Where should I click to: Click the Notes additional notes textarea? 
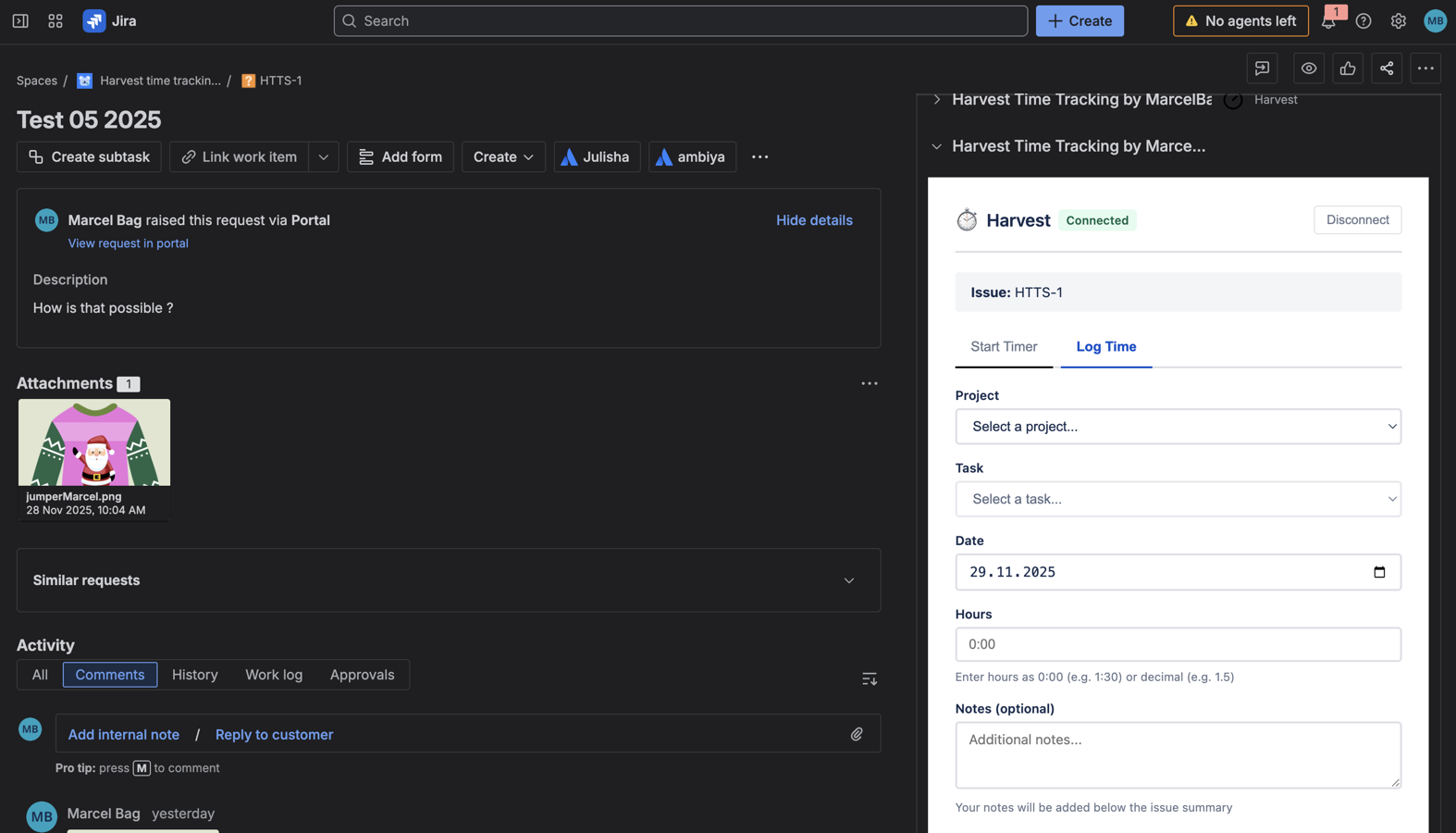tap(1178, 755)
